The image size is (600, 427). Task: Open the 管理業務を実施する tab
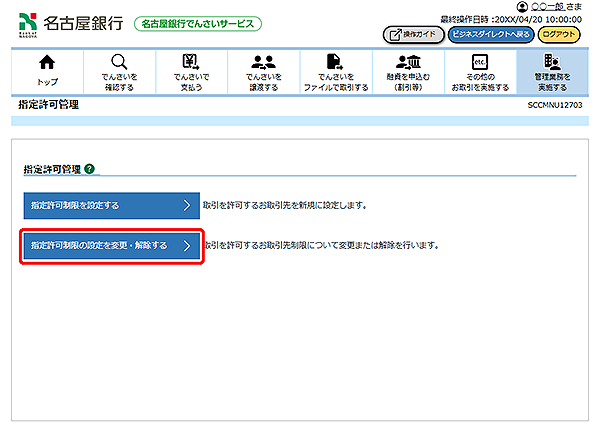click(x=552, y=70)
